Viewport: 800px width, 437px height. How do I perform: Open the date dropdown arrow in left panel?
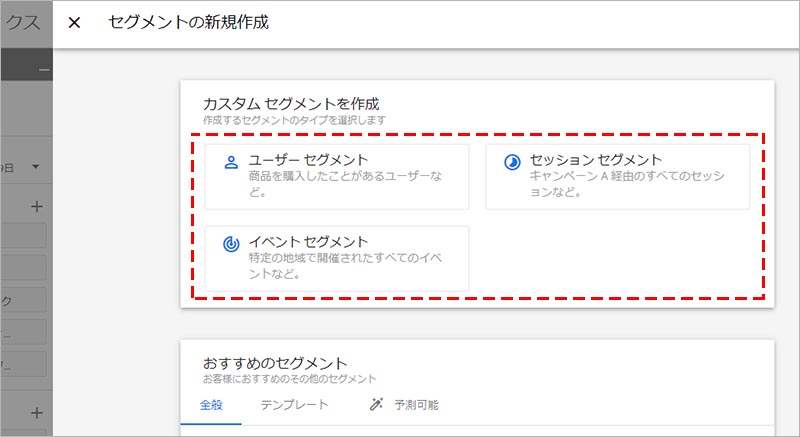tap(36, 166)
